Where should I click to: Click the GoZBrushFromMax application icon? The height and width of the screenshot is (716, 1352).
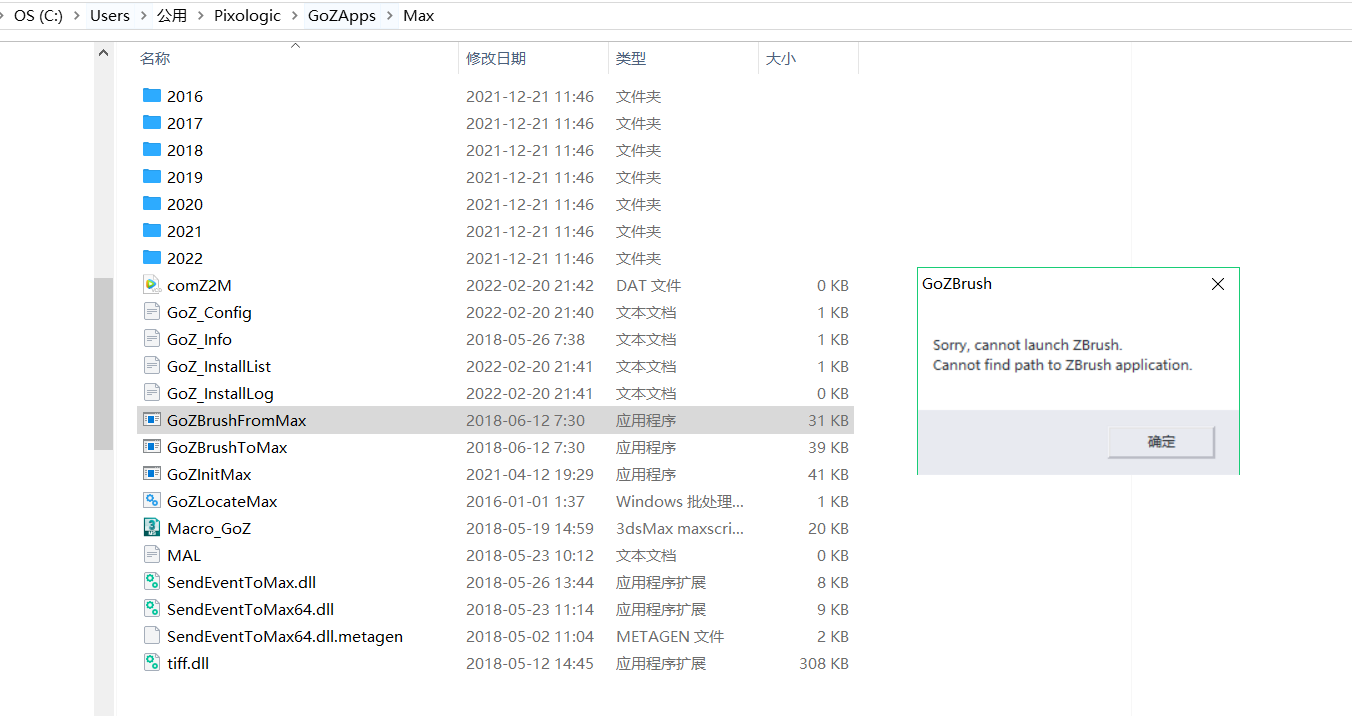152,420
